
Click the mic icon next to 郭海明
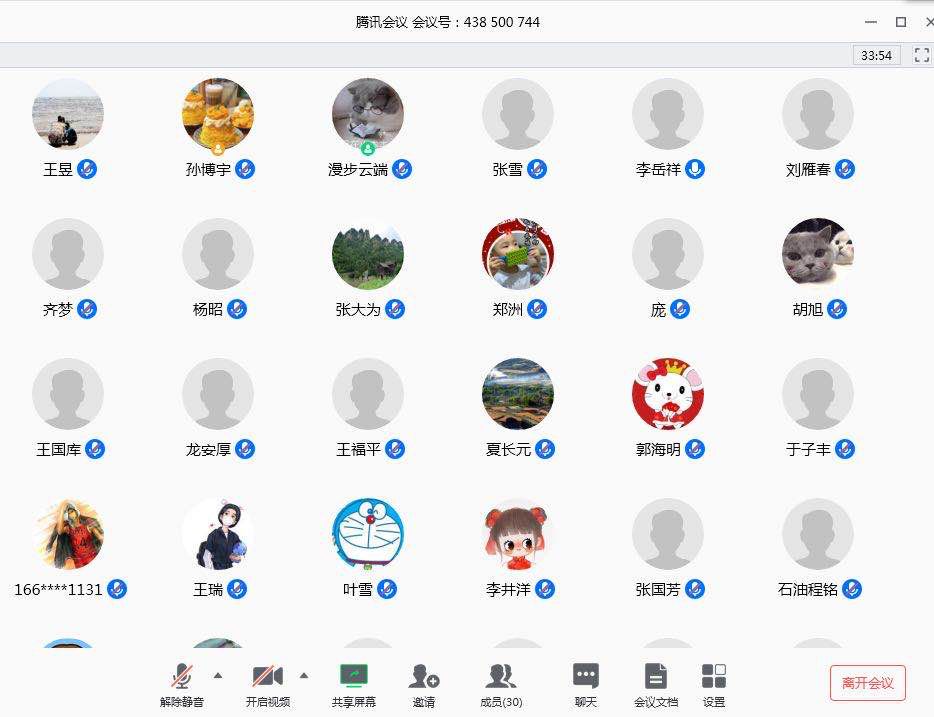pyautogui.click(x=695, y=449)
